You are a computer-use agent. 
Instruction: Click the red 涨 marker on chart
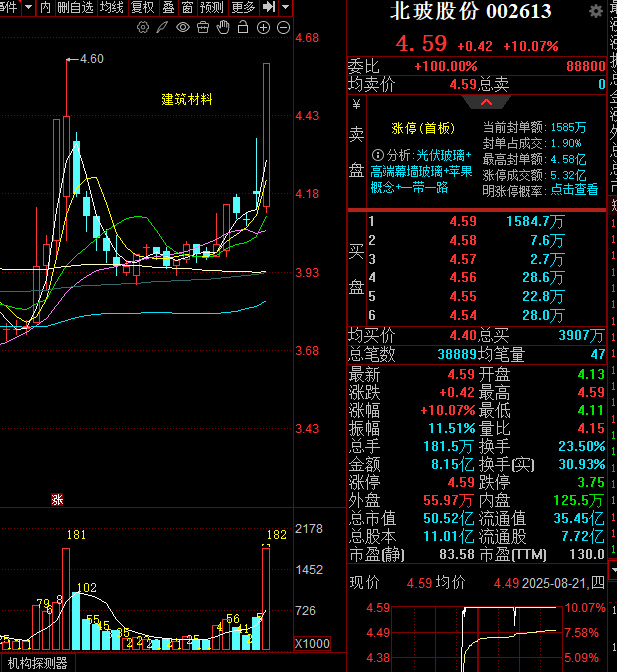tap(57, 500)
